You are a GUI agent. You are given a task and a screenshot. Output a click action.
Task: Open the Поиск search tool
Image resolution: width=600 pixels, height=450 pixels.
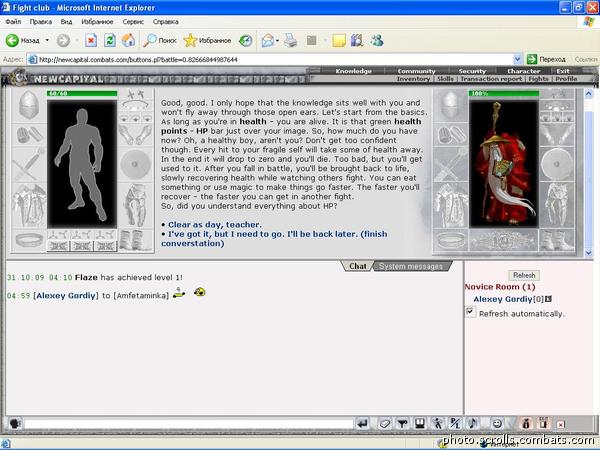[x=160, y=40]
